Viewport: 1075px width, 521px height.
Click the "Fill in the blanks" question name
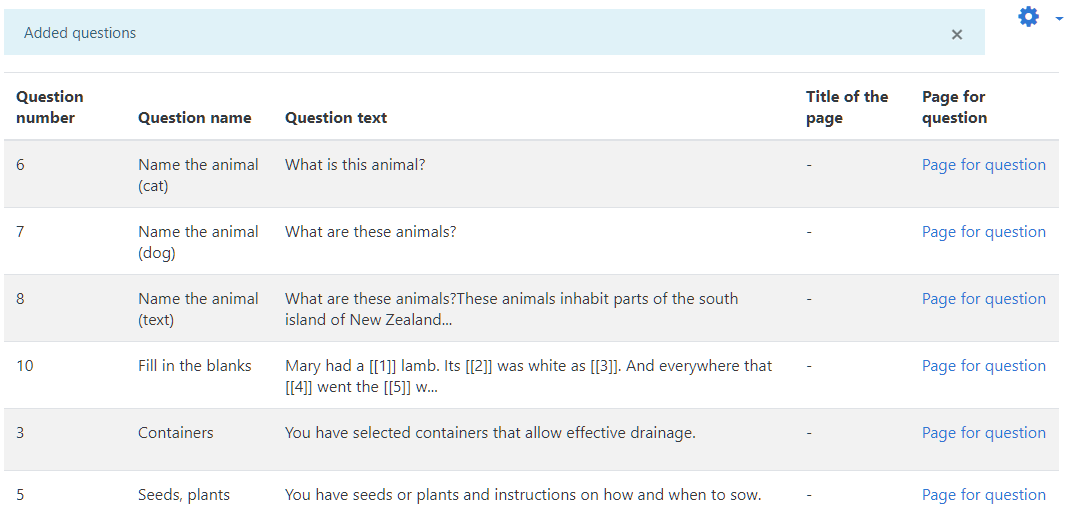195,366
